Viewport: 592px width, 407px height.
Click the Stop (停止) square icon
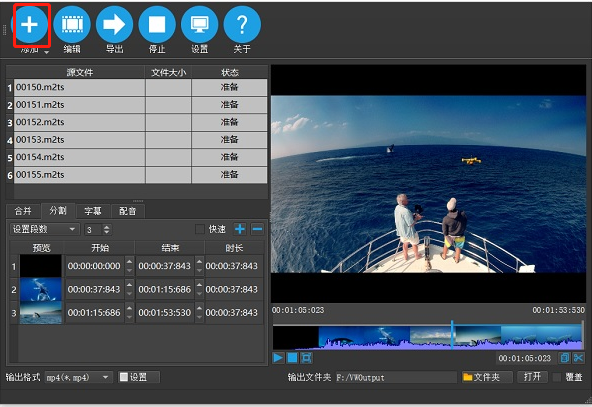157,25
